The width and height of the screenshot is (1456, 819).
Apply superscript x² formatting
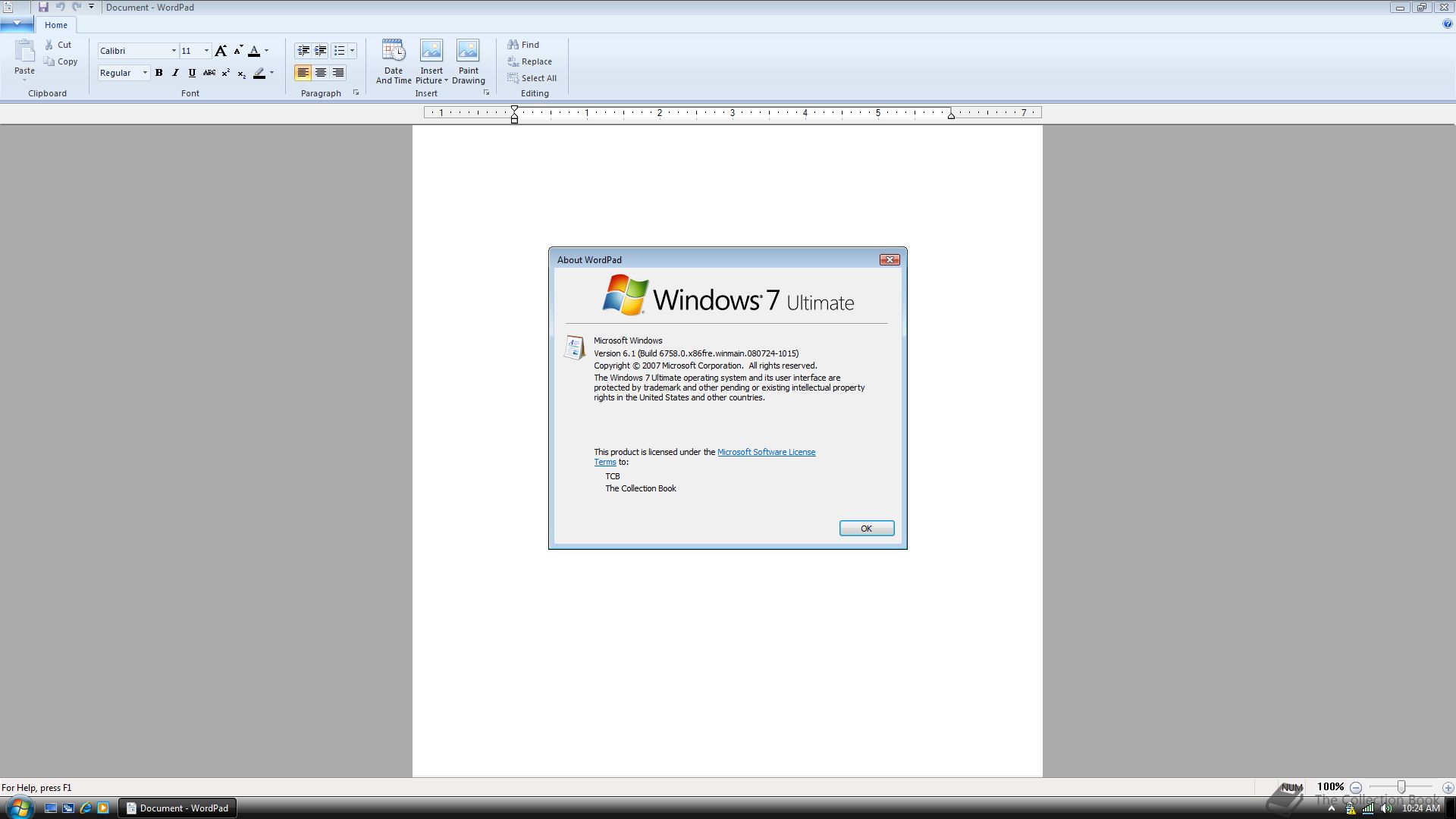[225, 73]
